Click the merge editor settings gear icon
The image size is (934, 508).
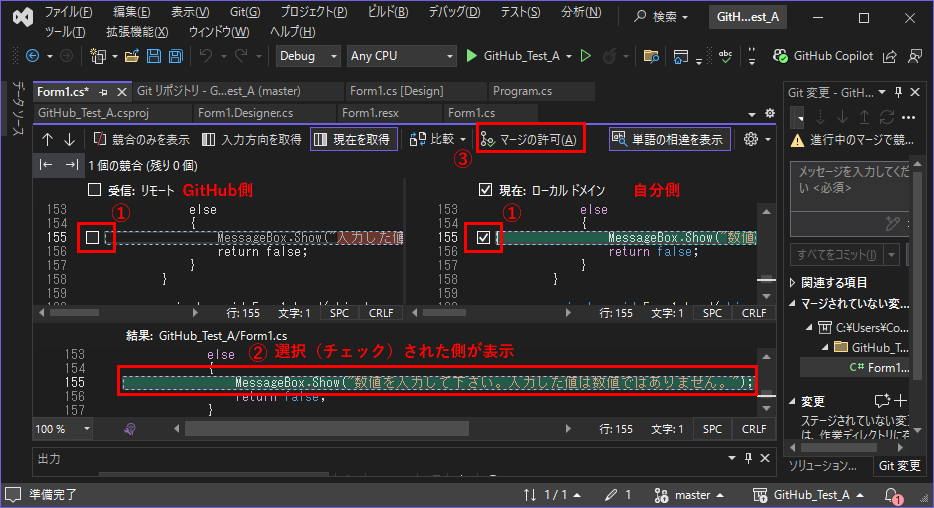pyautogui.click(x=751, y=139)
